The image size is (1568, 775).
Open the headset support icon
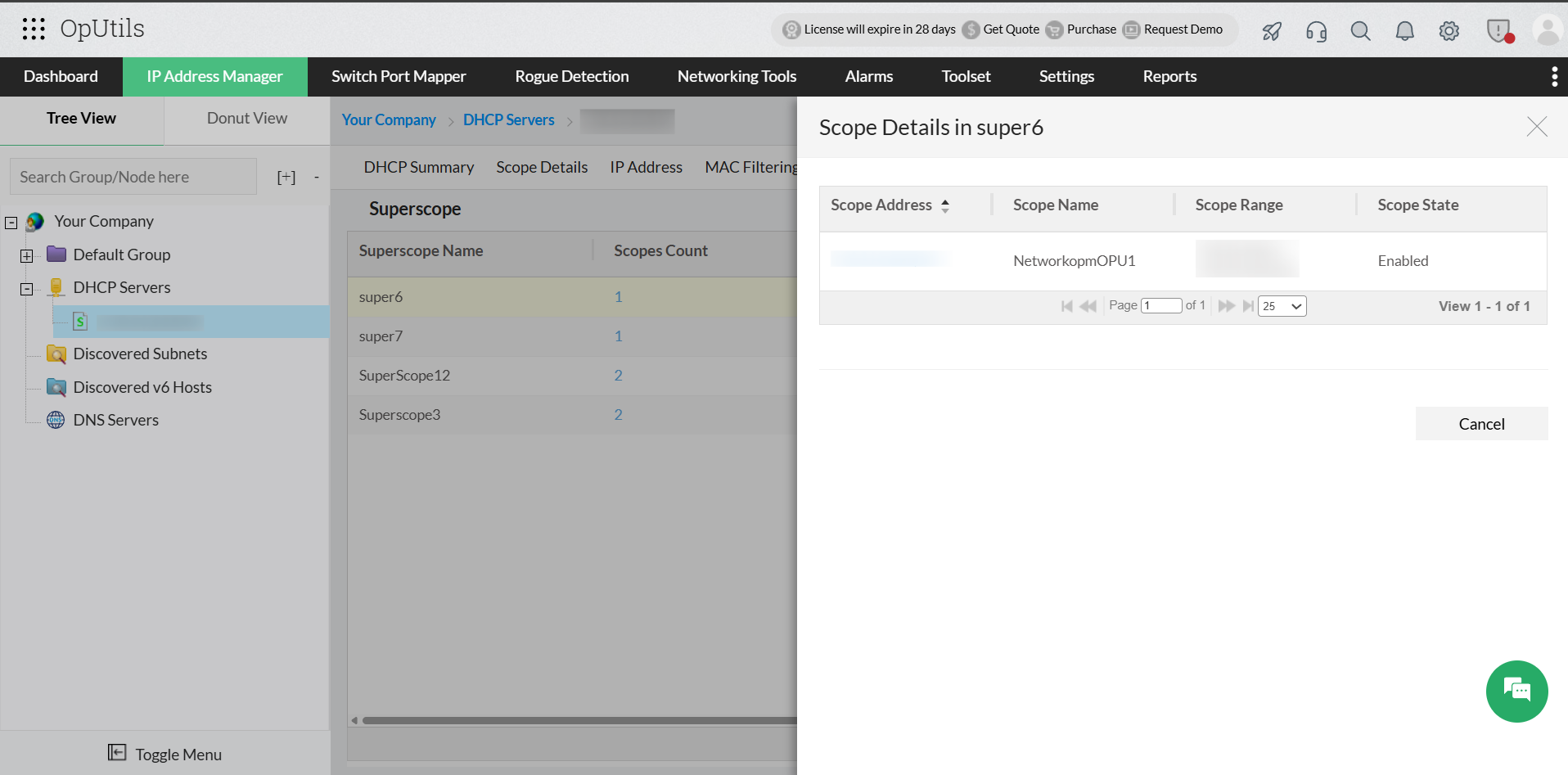pos(1316,31)
